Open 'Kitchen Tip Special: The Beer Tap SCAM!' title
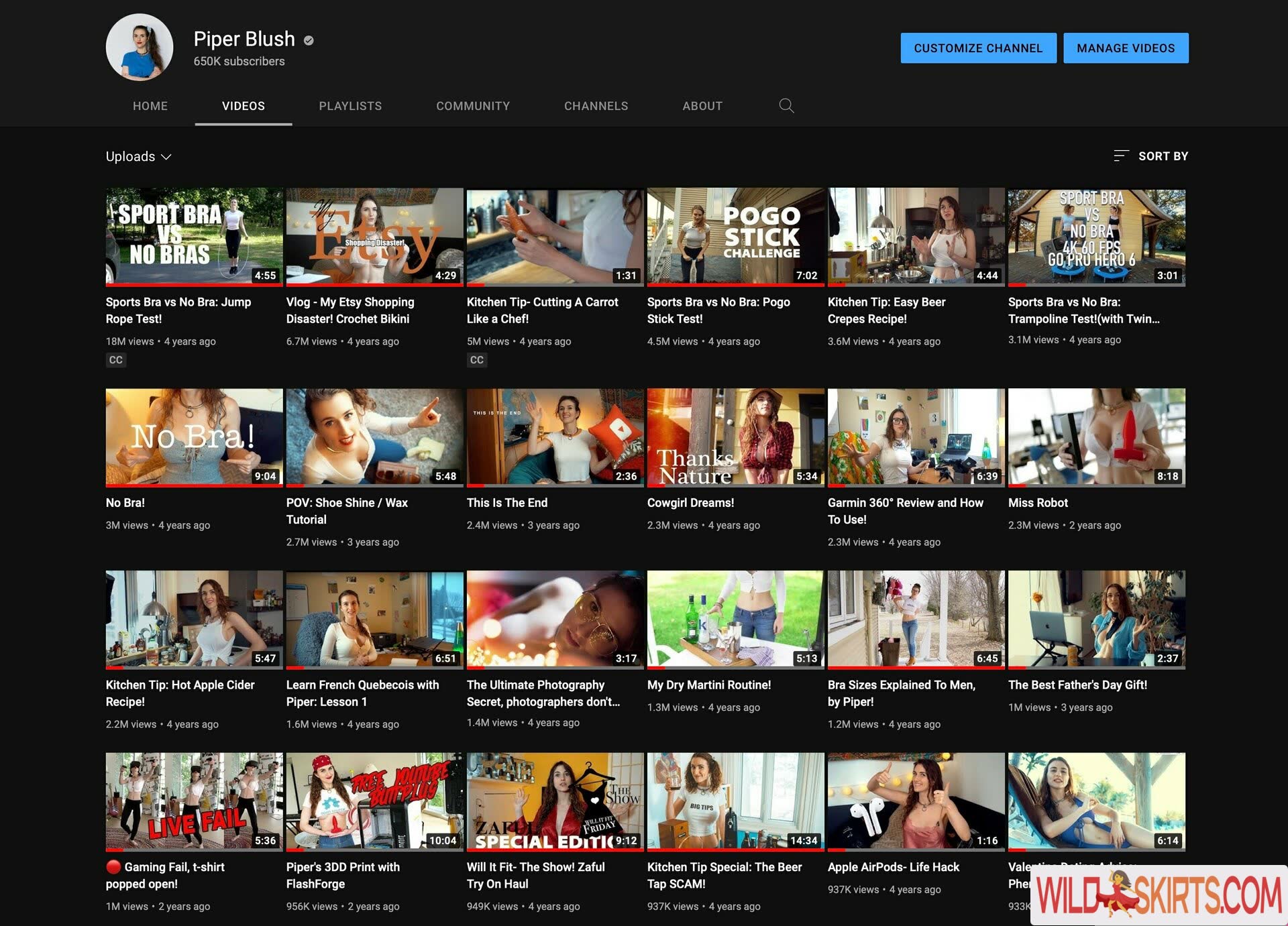The width and height of the screenshot is (1288, 926). click(x=724, y=876)
